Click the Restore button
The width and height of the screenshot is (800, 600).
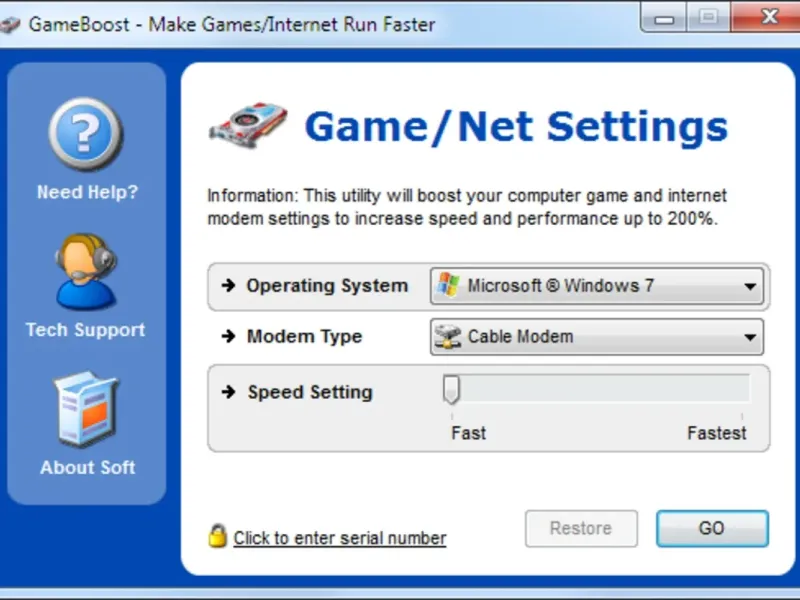point(581,529)
